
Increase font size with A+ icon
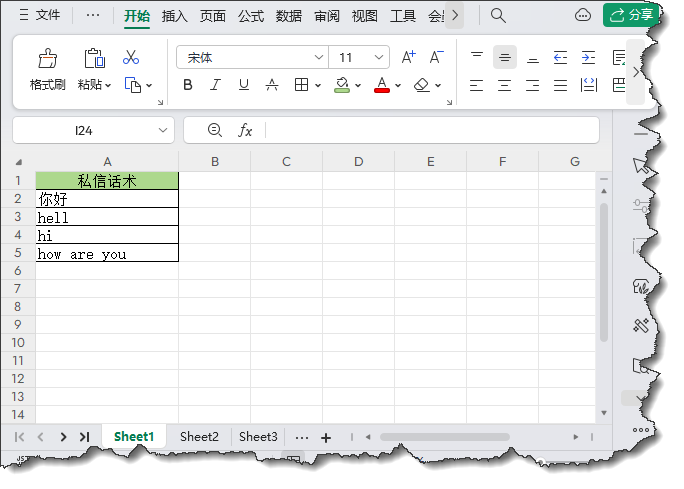point(408,57)
